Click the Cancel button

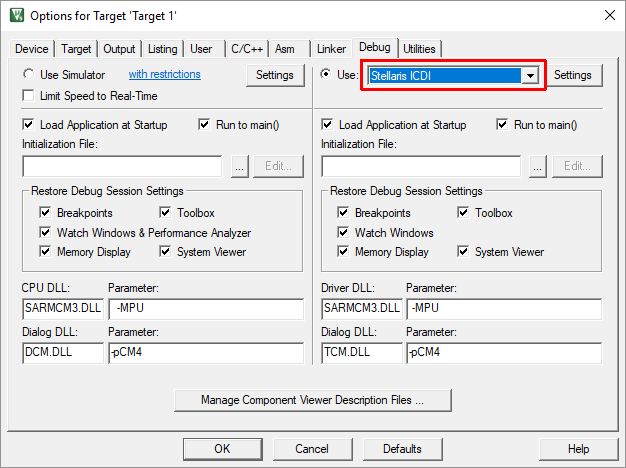[x=312, y=449]
